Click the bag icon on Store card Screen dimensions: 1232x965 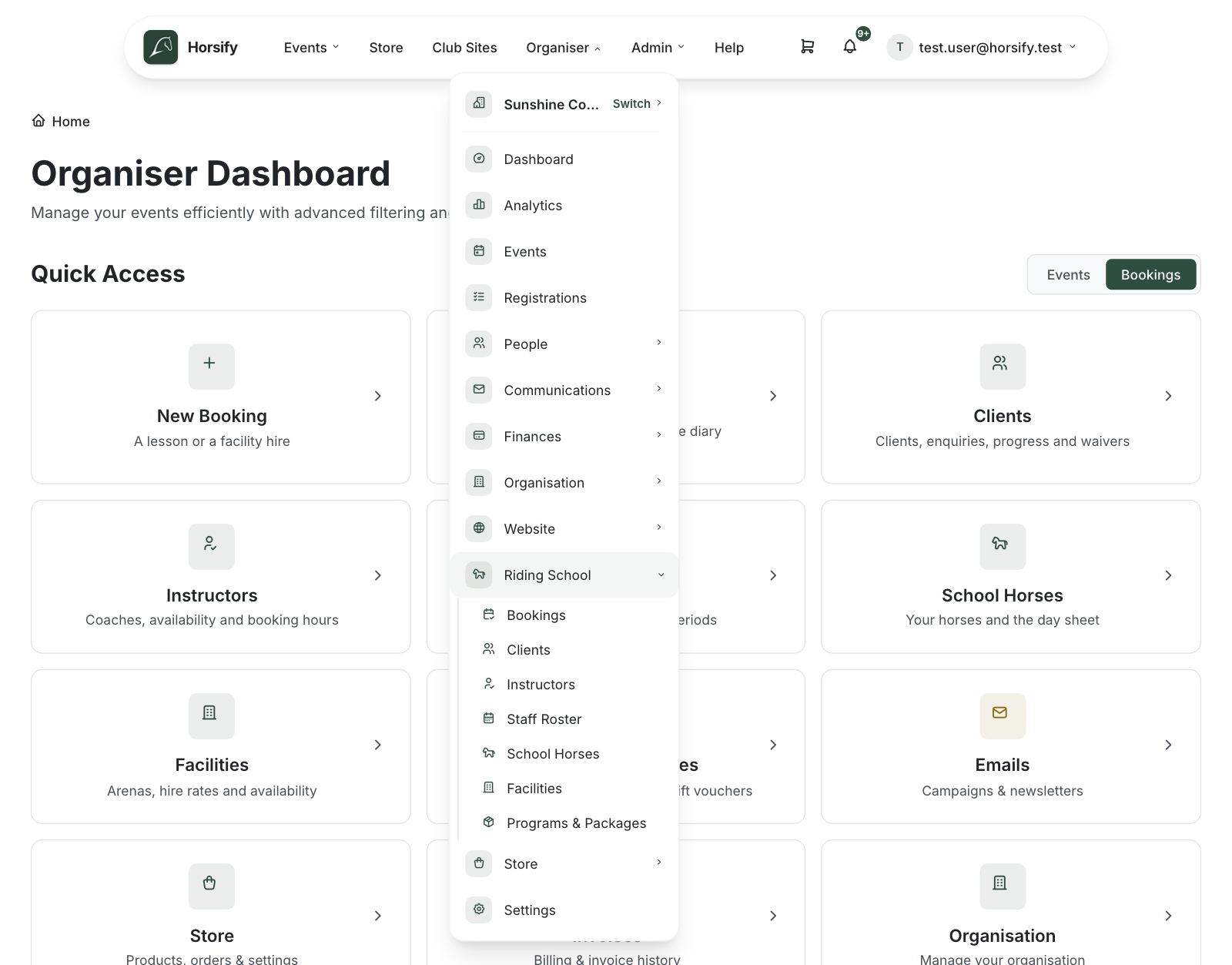click(x=209, y=883)
